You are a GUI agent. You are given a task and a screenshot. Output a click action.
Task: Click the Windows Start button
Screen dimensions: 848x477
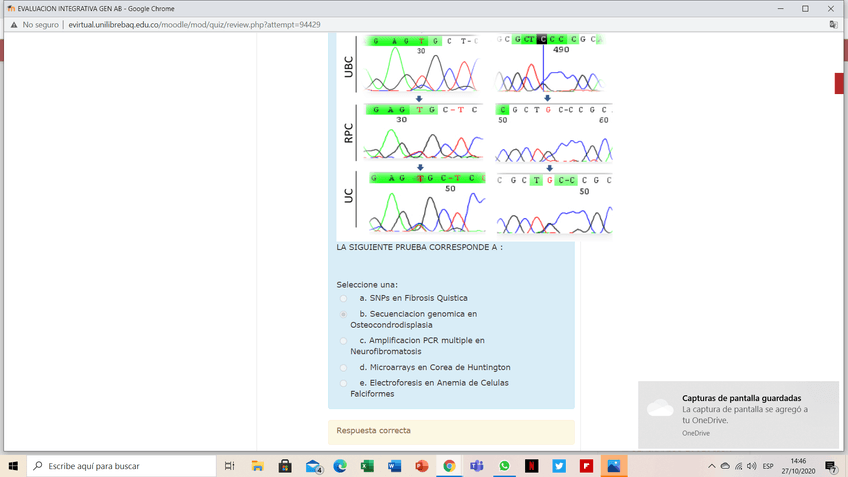coord(13,466)
